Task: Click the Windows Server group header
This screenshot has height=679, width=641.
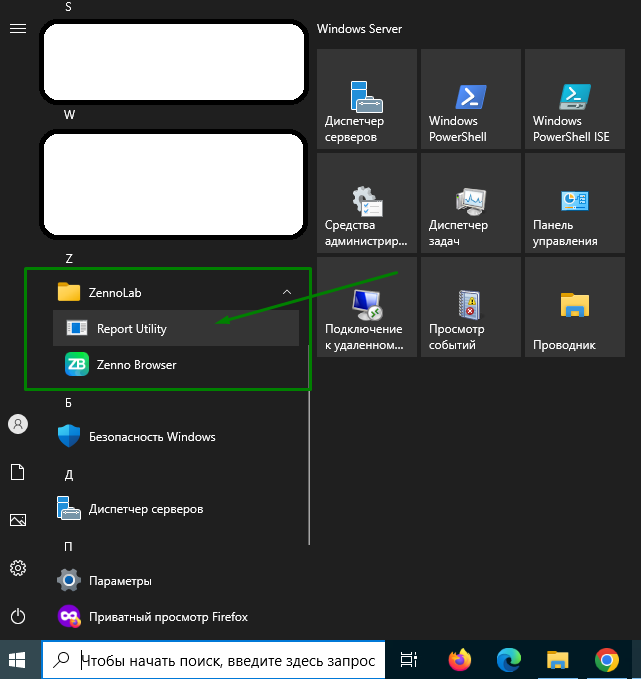Action: pos(359,29)
